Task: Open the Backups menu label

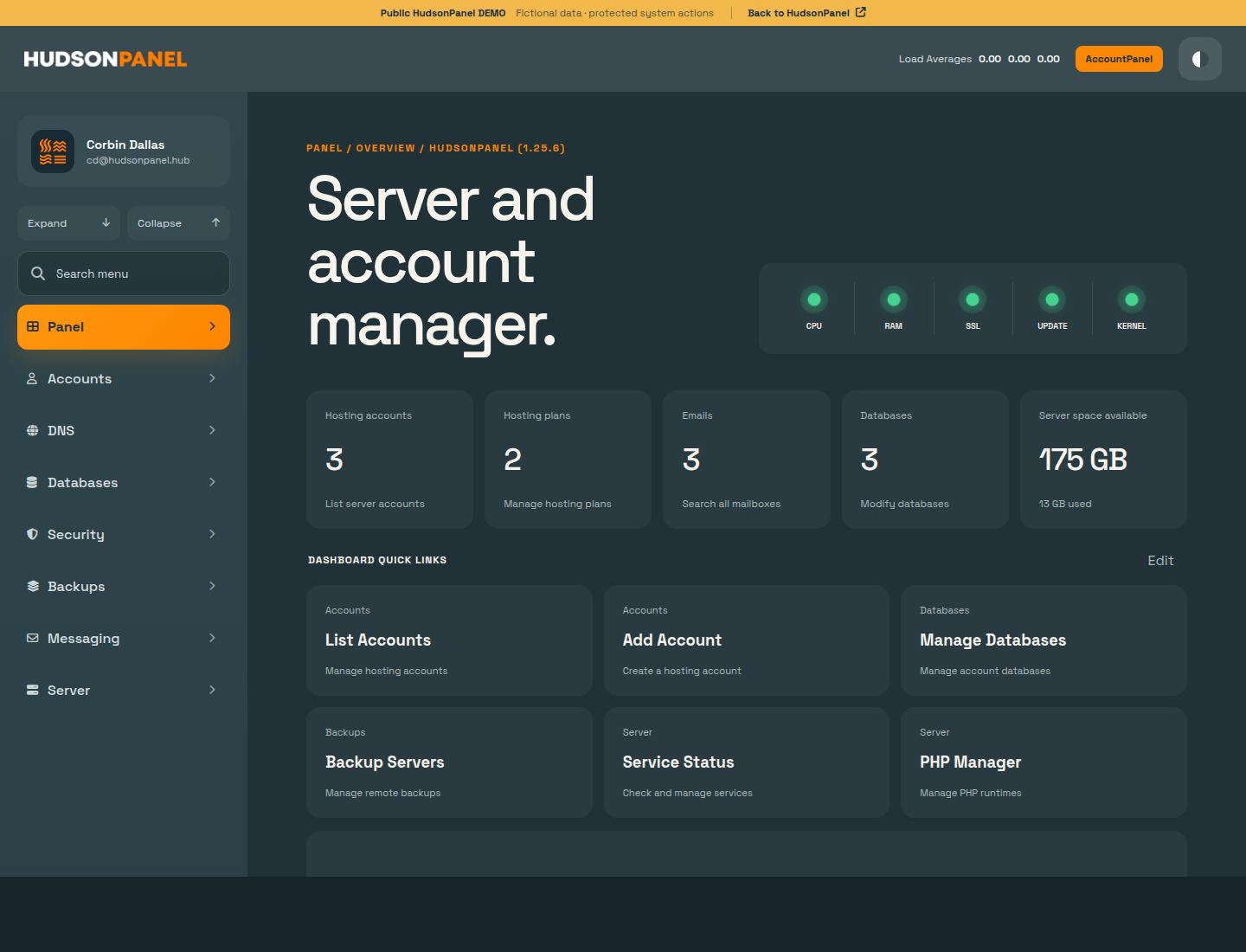Action: (x=76, y=587)
